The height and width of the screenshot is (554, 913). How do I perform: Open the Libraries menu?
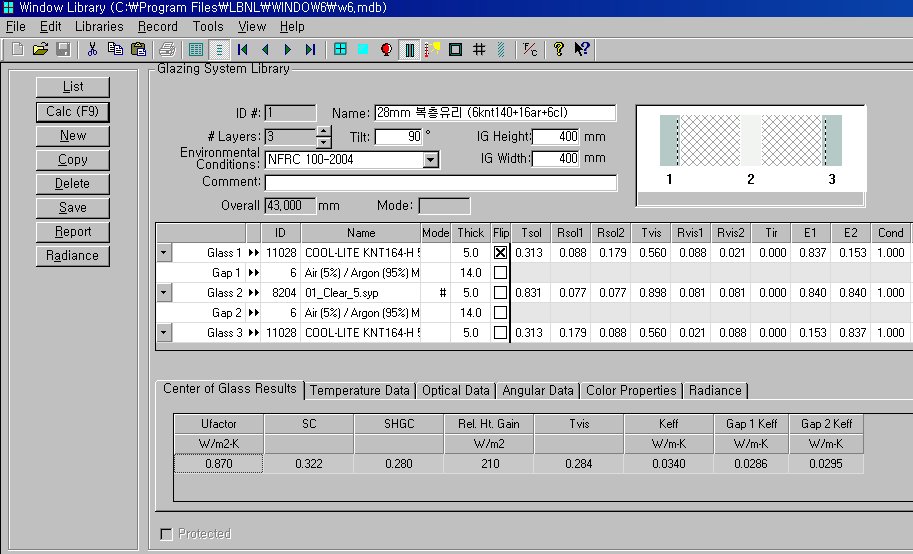[99, 26]
